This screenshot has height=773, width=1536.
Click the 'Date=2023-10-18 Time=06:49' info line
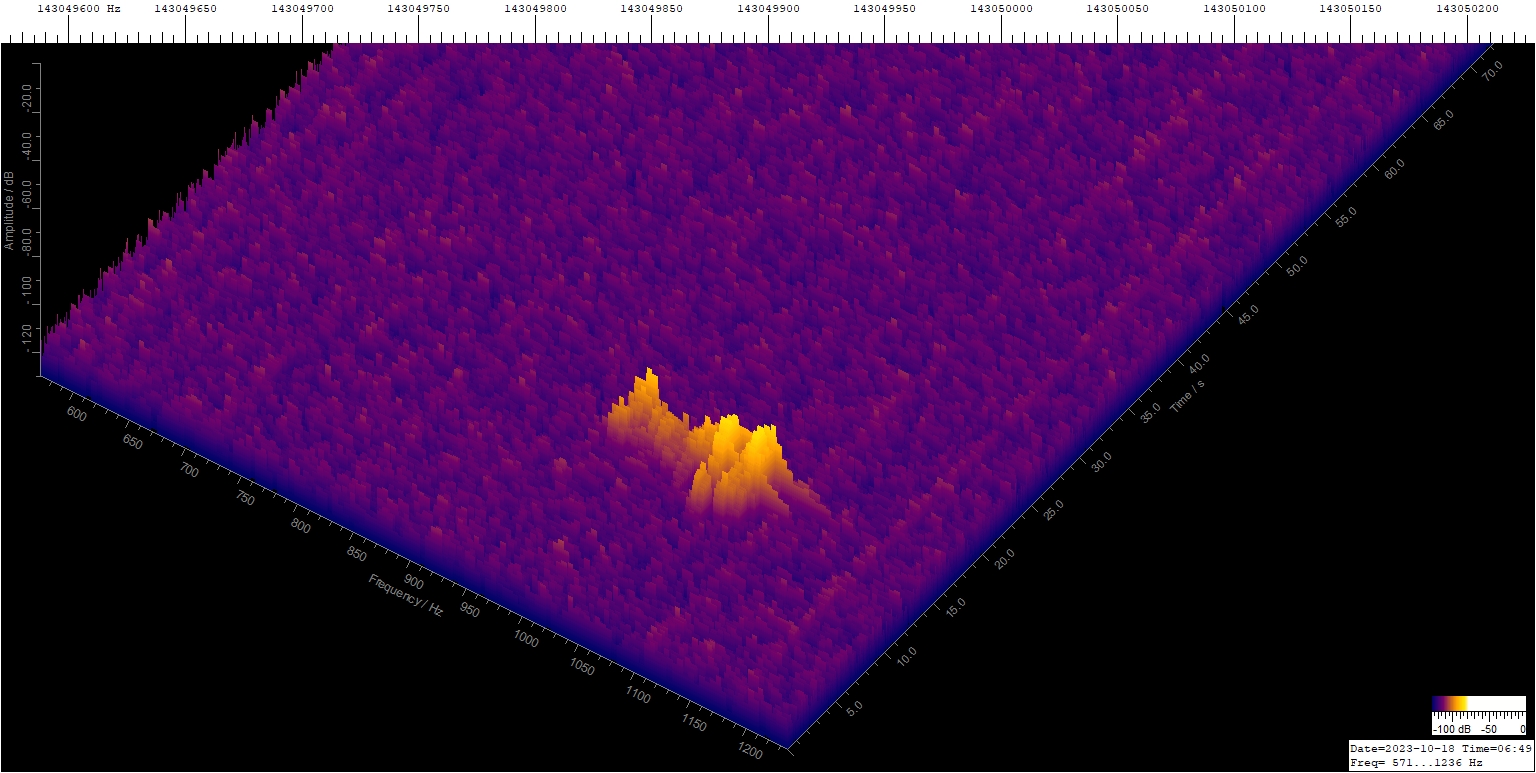(x=1440, y=748)
